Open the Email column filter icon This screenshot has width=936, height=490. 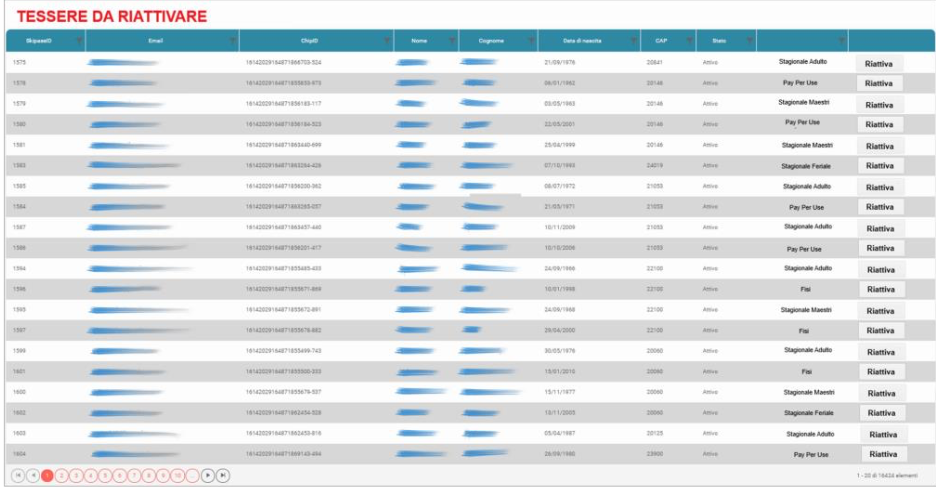pyautogui.click(x=232, y=41)
